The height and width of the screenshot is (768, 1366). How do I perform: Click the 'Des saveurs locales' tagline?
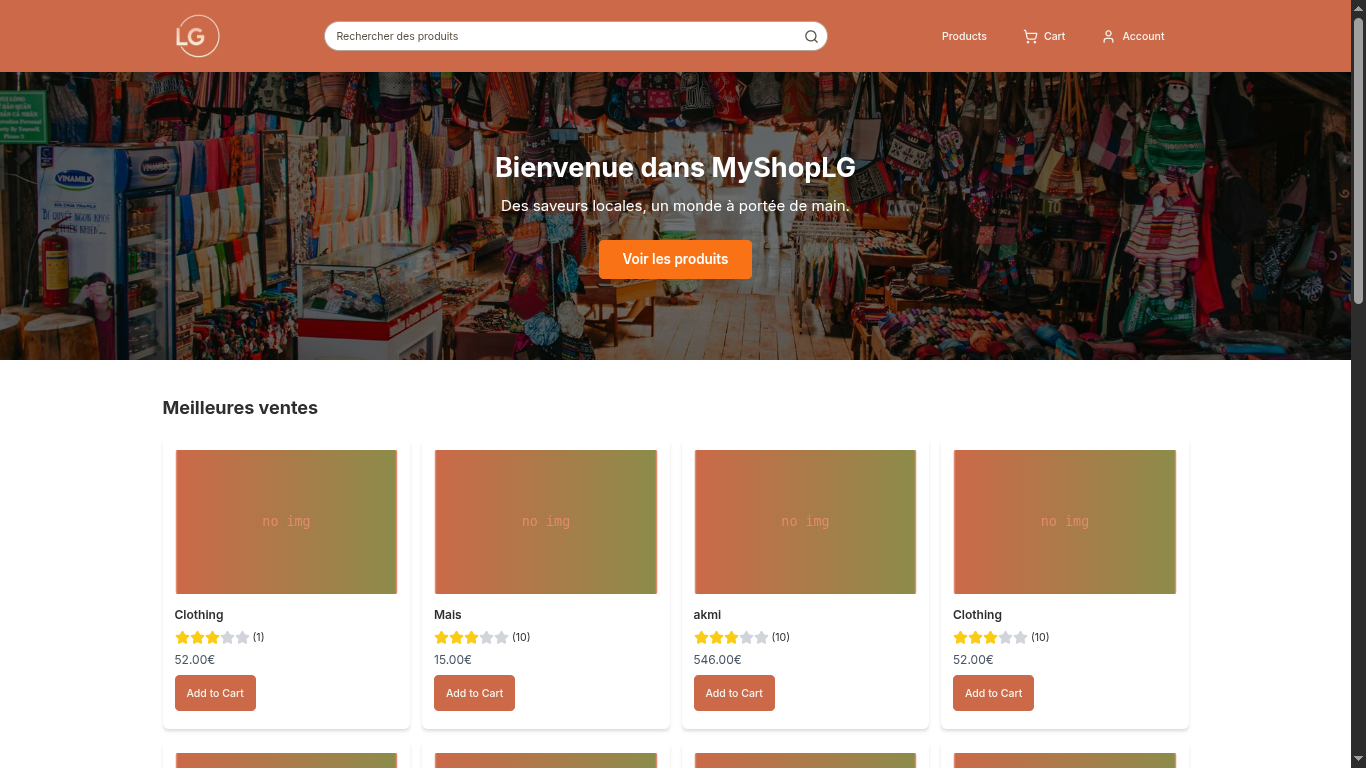[675, 206]
